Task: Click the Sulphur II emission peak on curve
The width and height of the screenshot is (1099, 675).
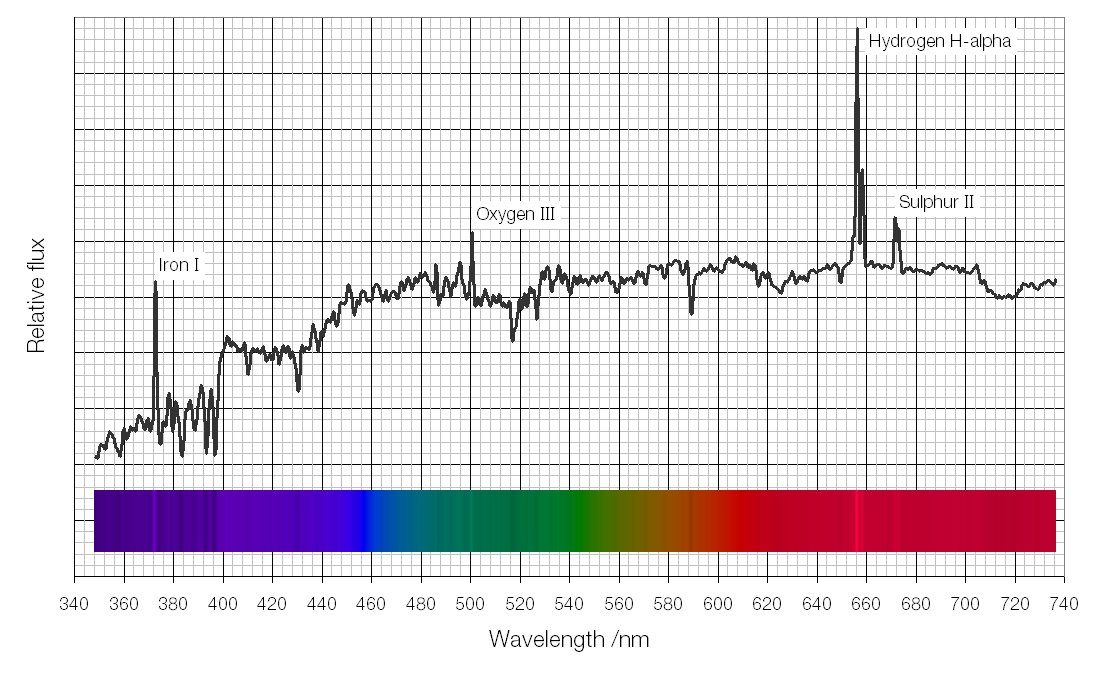Action: 895,219
